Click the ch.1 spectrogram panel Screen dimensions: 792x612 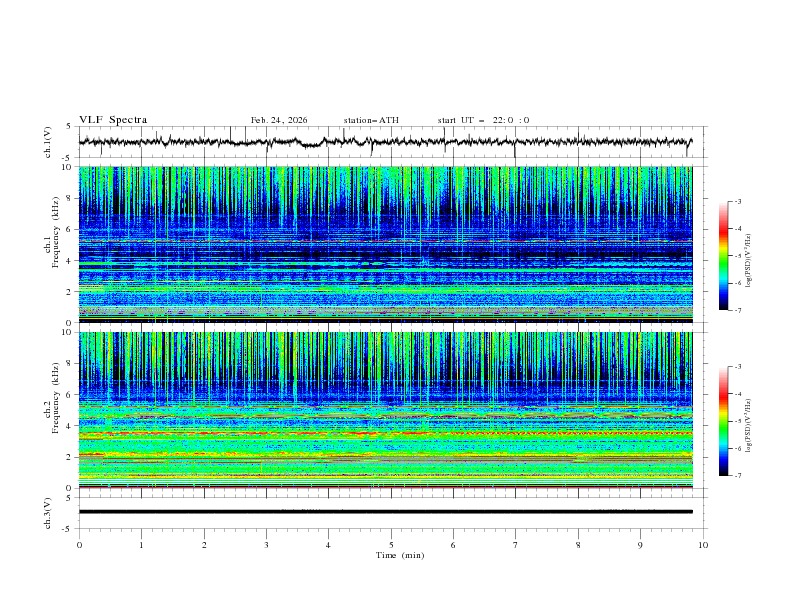(386, 244)
